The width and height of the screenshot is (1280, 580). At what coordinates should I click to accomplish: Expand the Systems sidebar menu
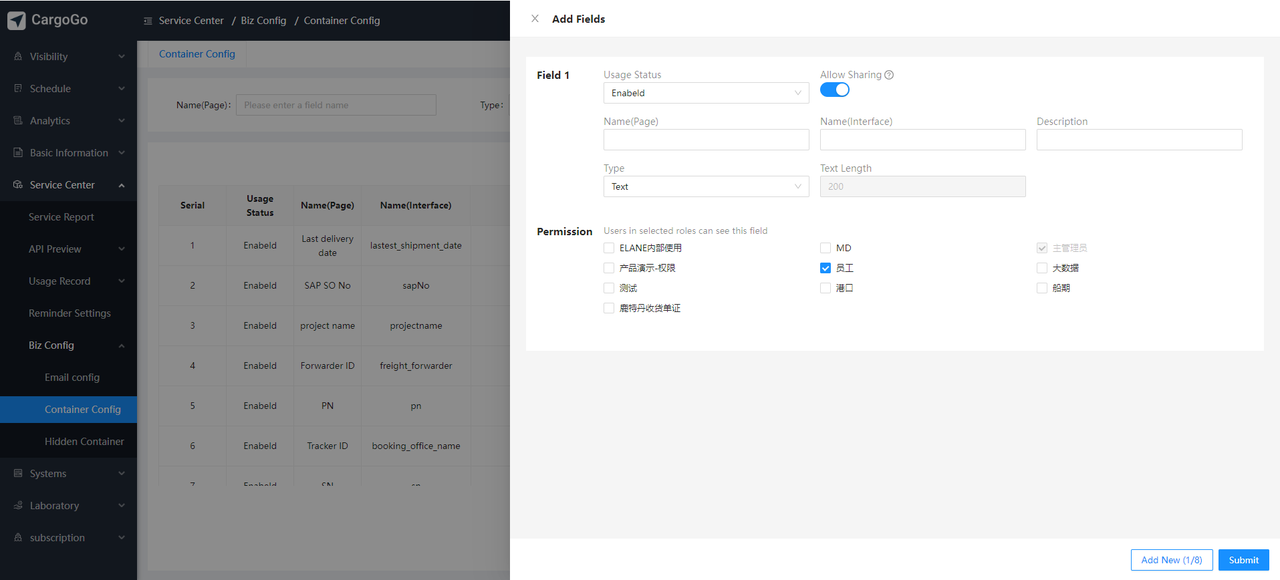click(68, 474)
